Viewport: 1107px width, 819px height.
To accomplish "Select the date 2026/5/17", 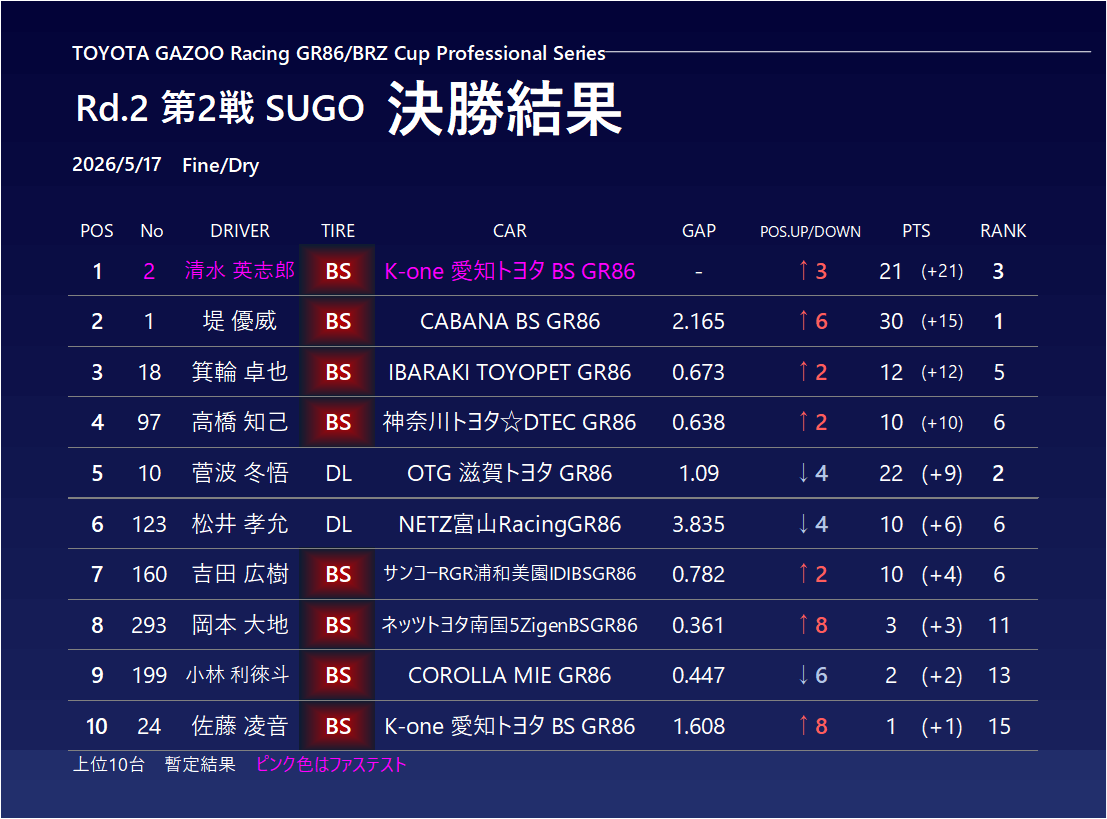I will point(116,165).
